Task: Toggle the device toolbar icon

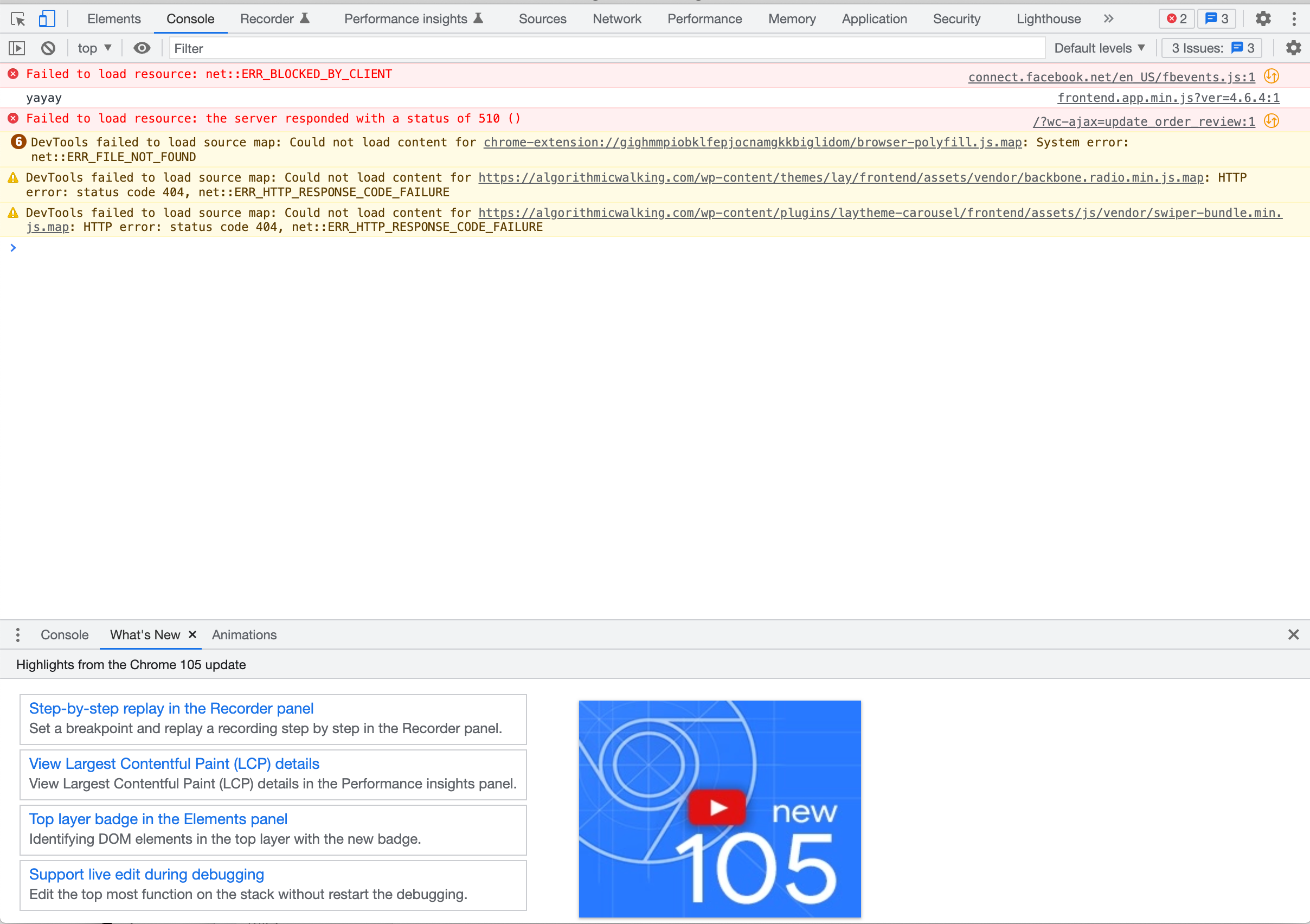Action: [x=47, y=19]
